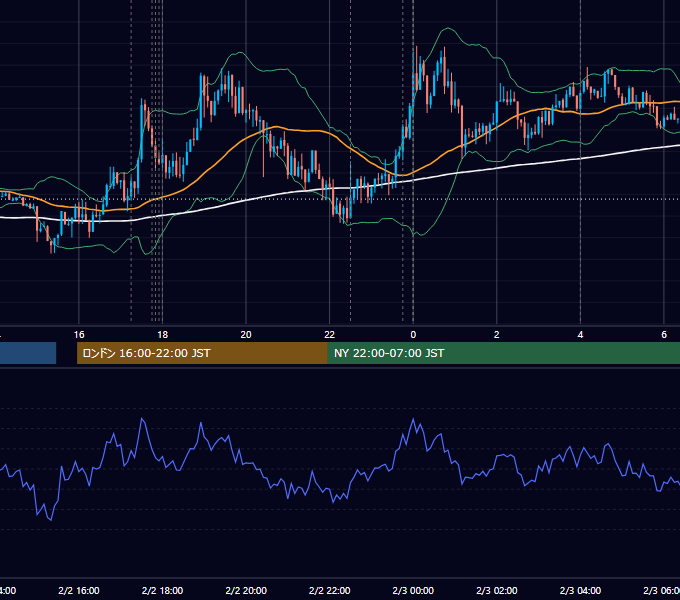Click the 2/3 00:00 indicator time label
The height and width of the screenshot is (600, 680).
[413, 590]
